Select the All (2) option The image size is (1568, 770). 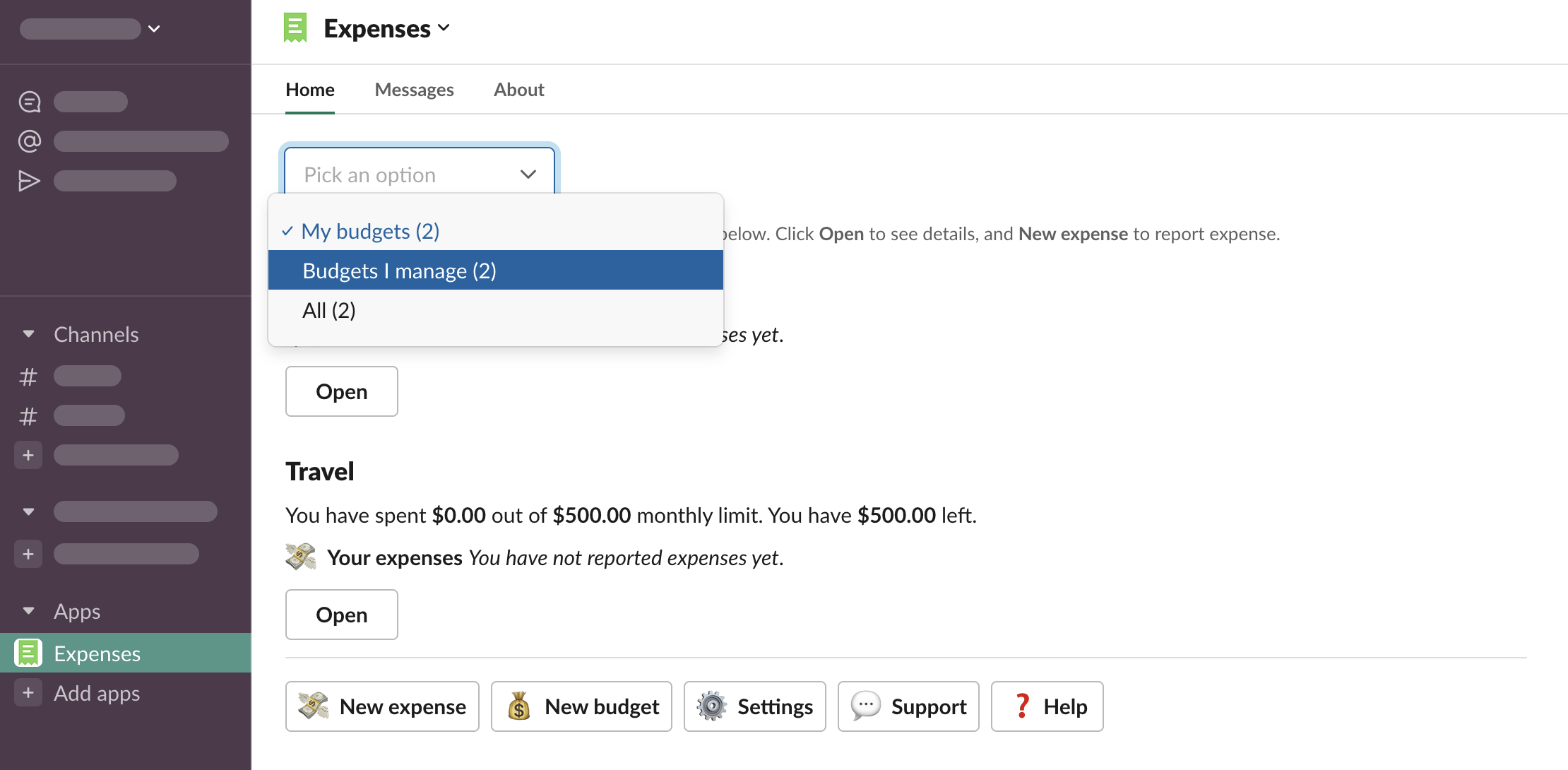pyautogui.click(x=329, y=310)
